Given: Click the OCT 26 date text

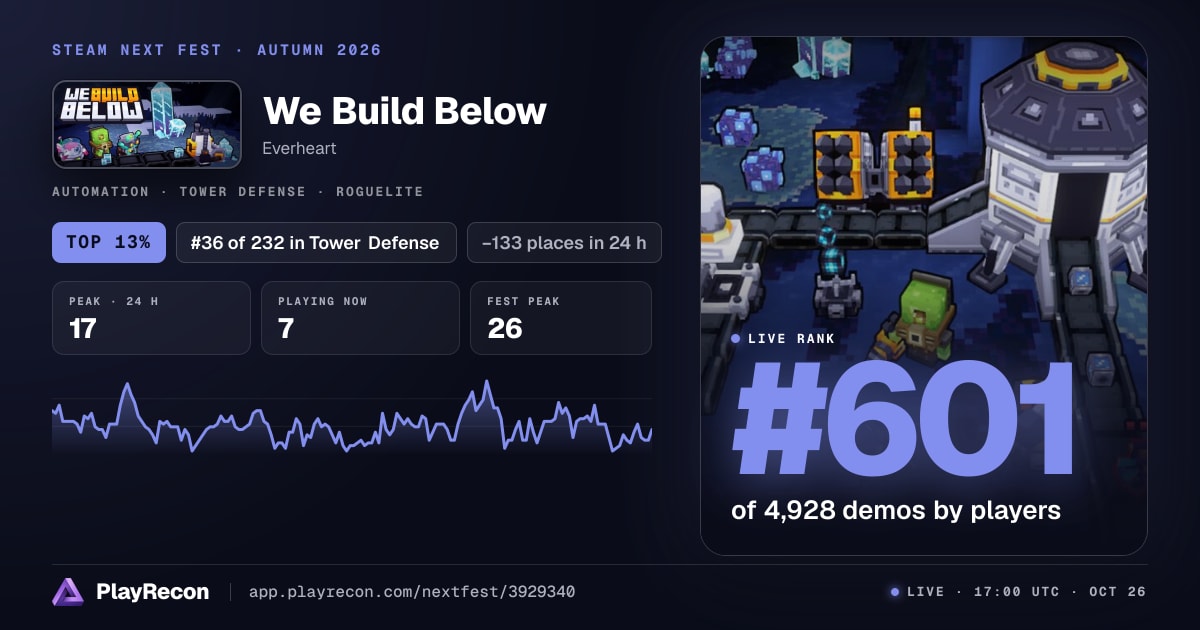Looking at the screenshot, I should pos(1119,592).
